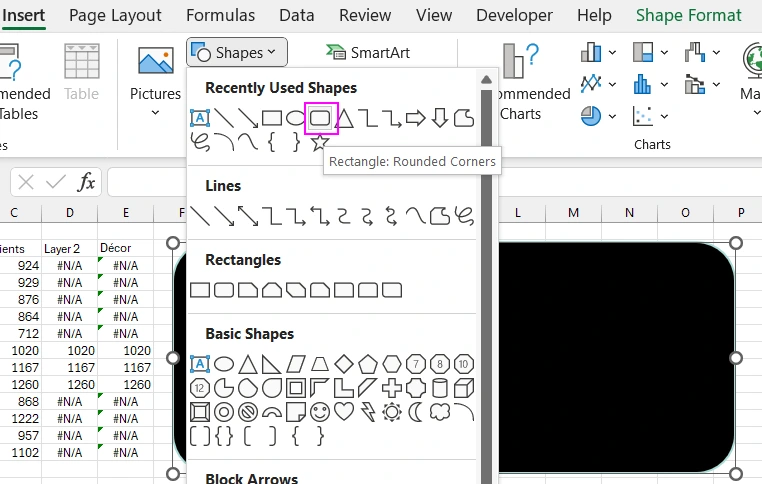Select the Sun shape
The width and height of the screenshot is (762, 484).
[x=392, y=412]
